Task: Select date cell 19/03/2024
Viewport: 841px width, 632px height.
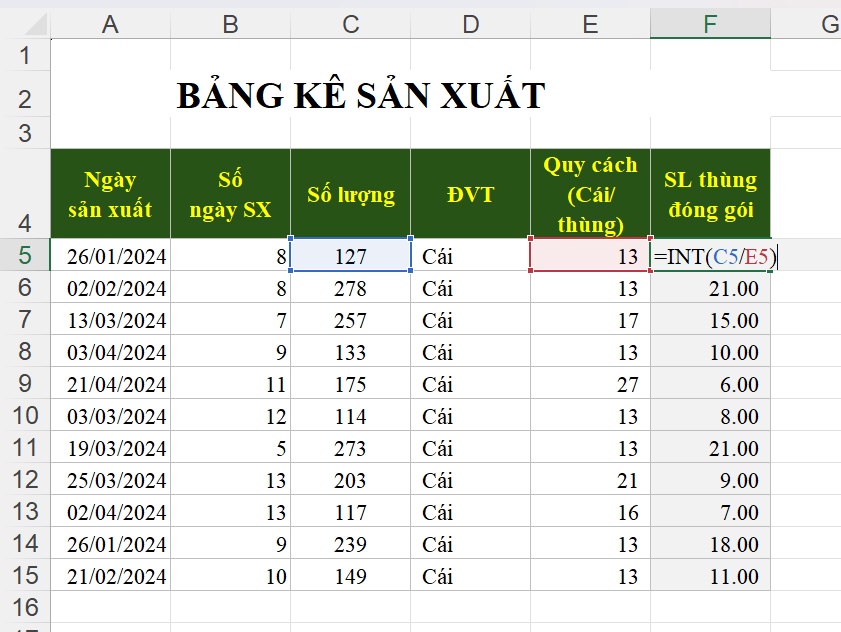Action: [110, 447]
